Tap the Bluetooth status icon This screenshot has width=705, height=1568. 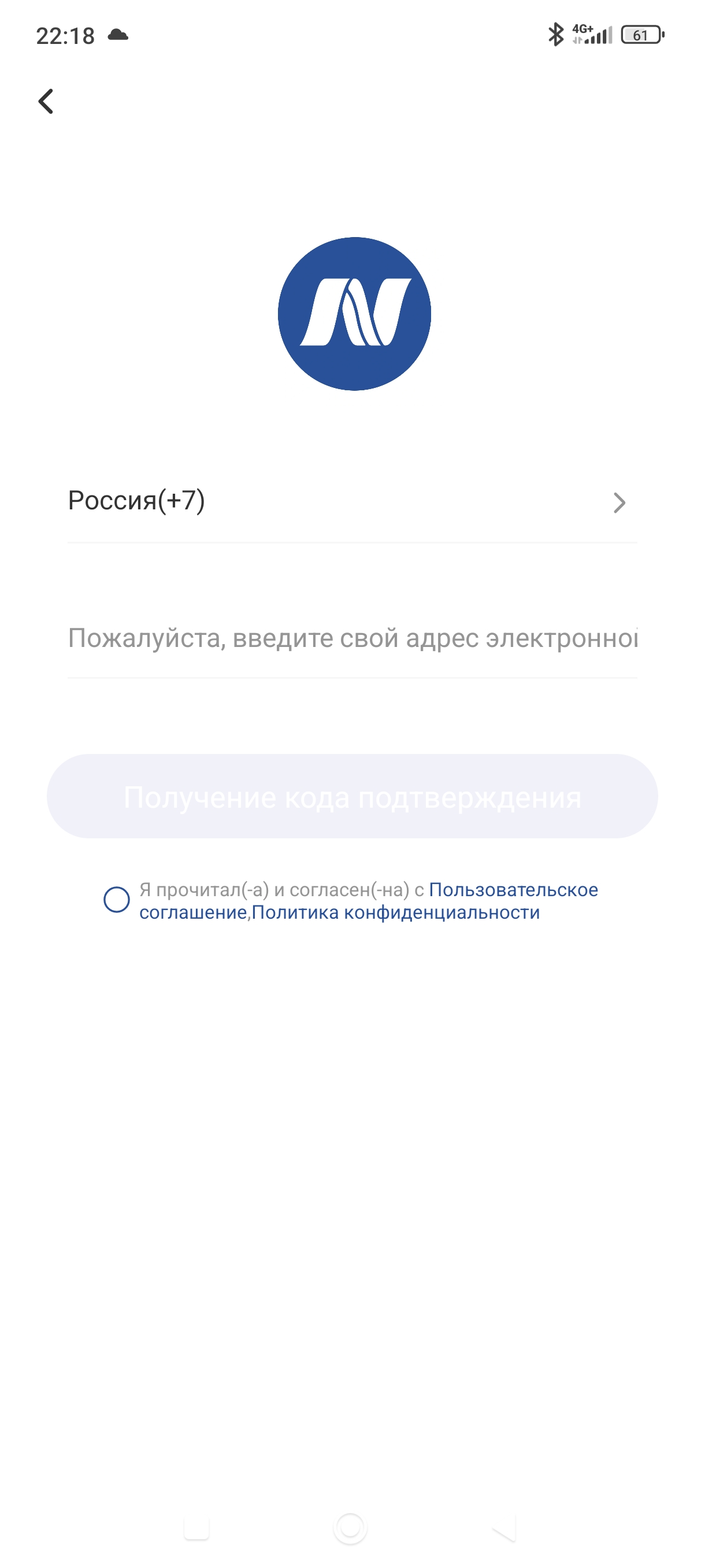pyautogui.click(x=555, y=35)
